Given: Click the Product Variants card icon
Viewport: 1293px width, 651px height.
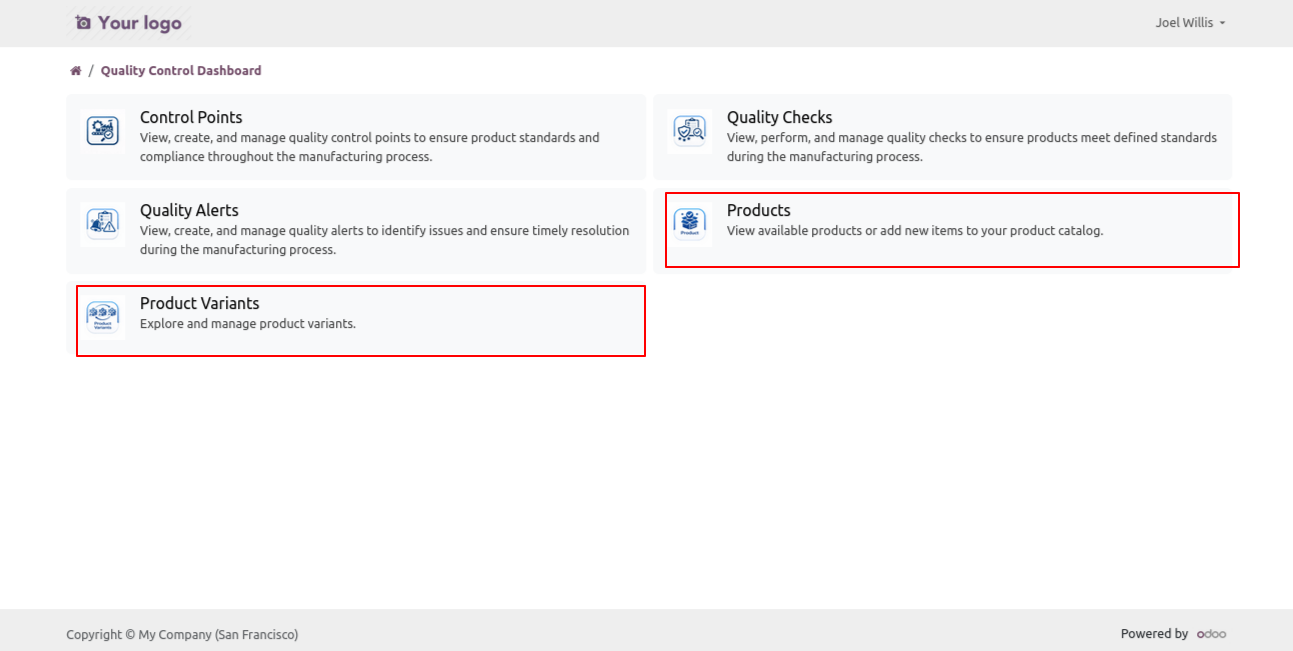Looking at the screenshot, I should click(x=103, y=317).
